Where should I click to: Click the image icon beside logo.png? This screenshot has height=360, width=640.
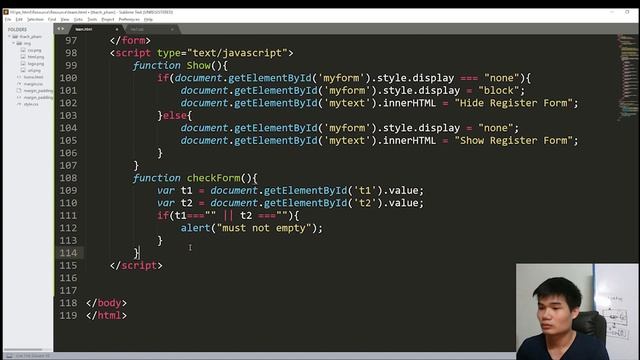[x=23, y=64]
